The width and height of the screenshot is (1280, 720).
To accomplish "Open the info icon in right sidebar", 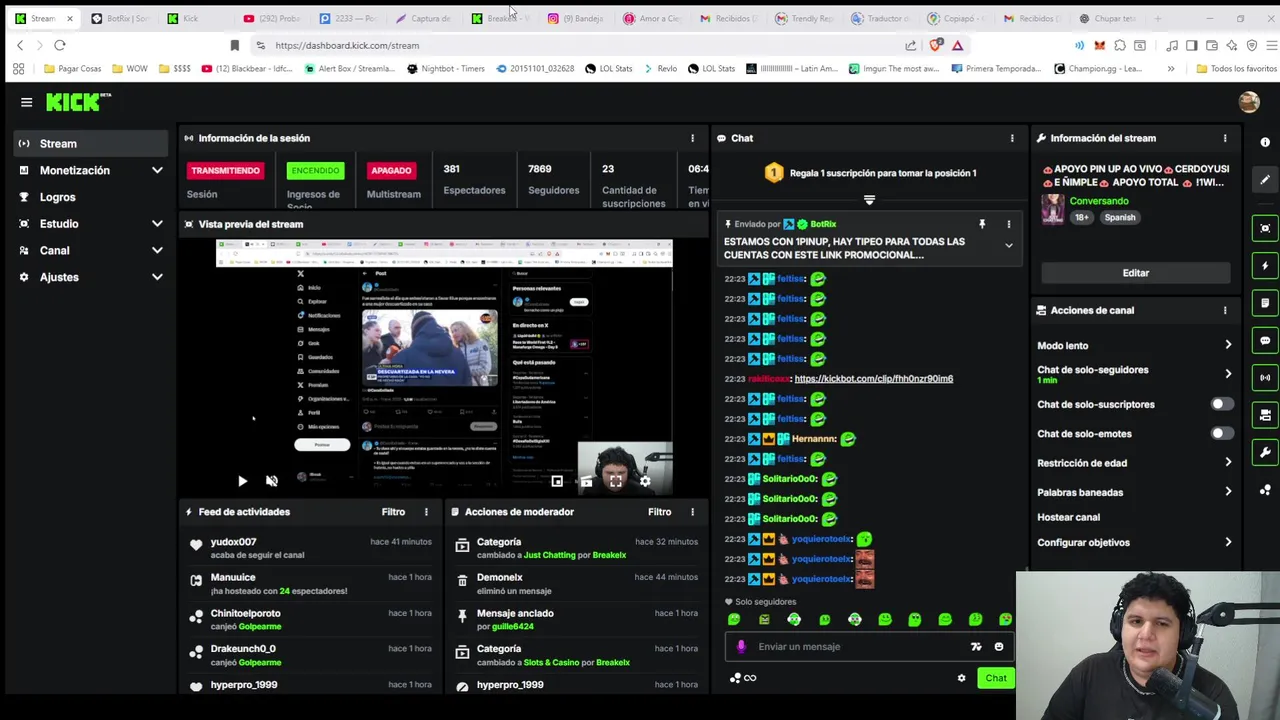I will click(1265, 142).
